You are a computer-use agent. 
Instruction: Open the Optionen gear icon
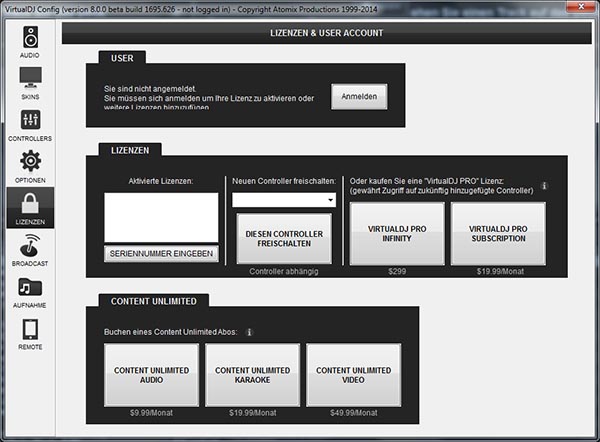(30, 161)
